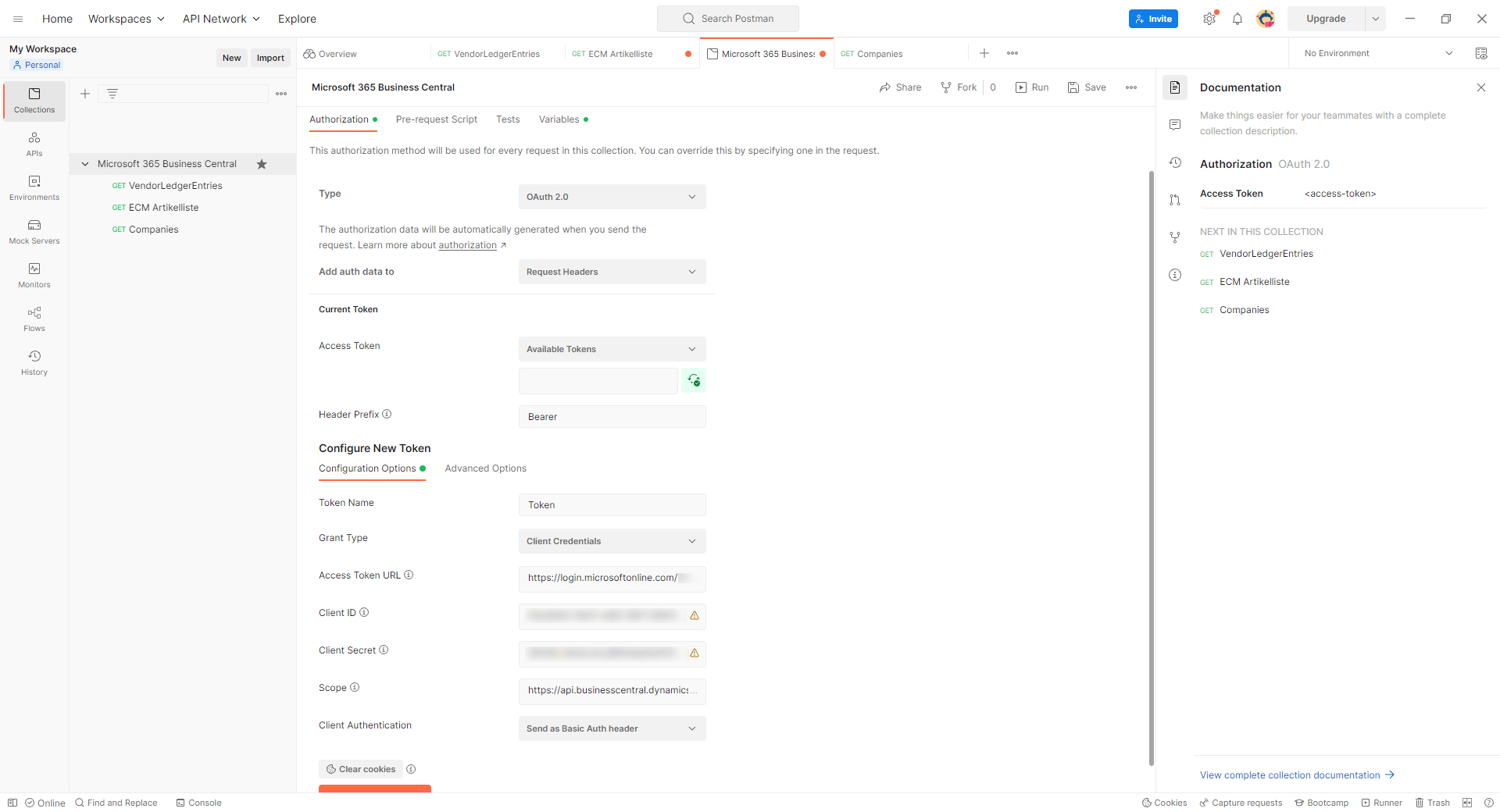View complete collection documentation link

click(x=1298, y=775)
